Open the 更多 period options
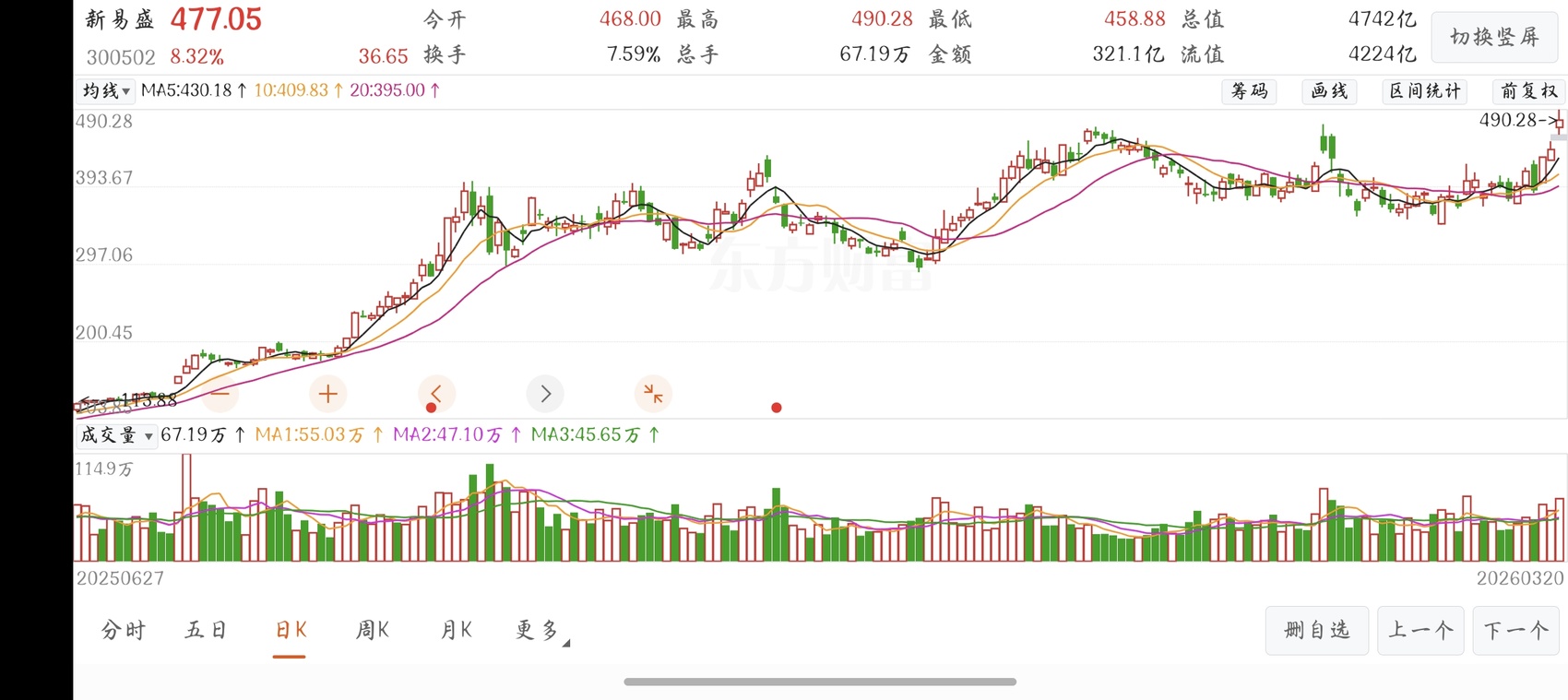This screenshot has width=1568, height=700. coord(540,631)
